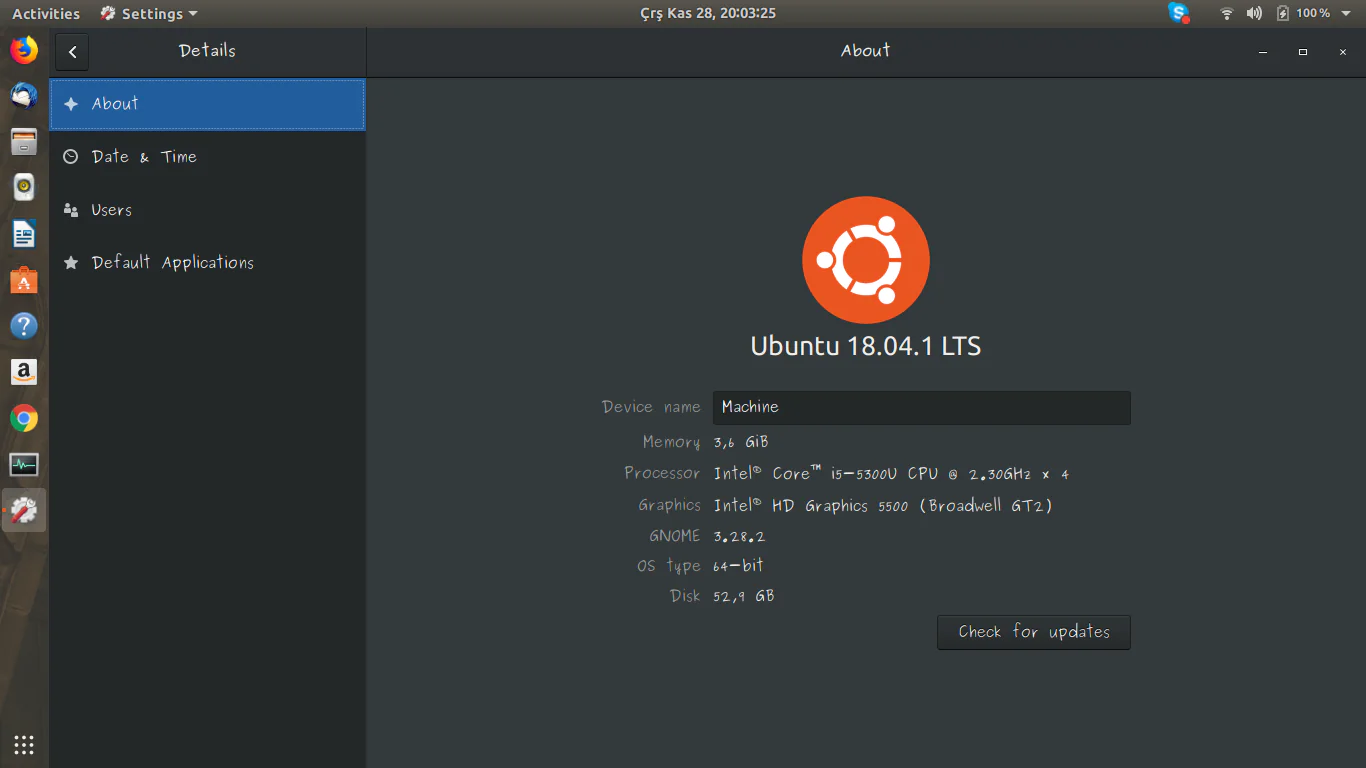Open Date & Time settings
1366x768 pixels.
coord(207,157)
